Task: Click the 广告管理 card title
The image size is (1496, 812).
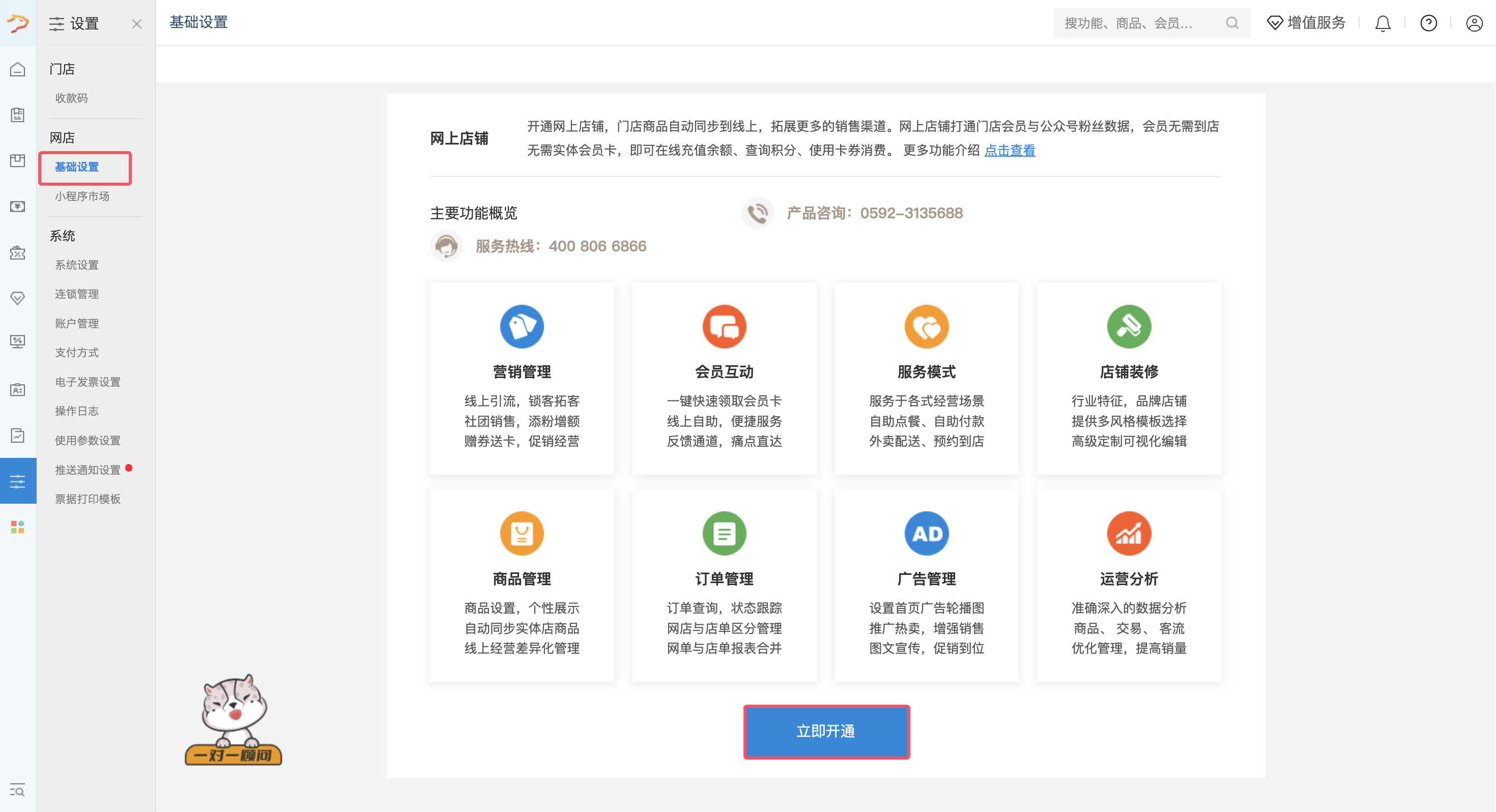Action: [926, 578]
